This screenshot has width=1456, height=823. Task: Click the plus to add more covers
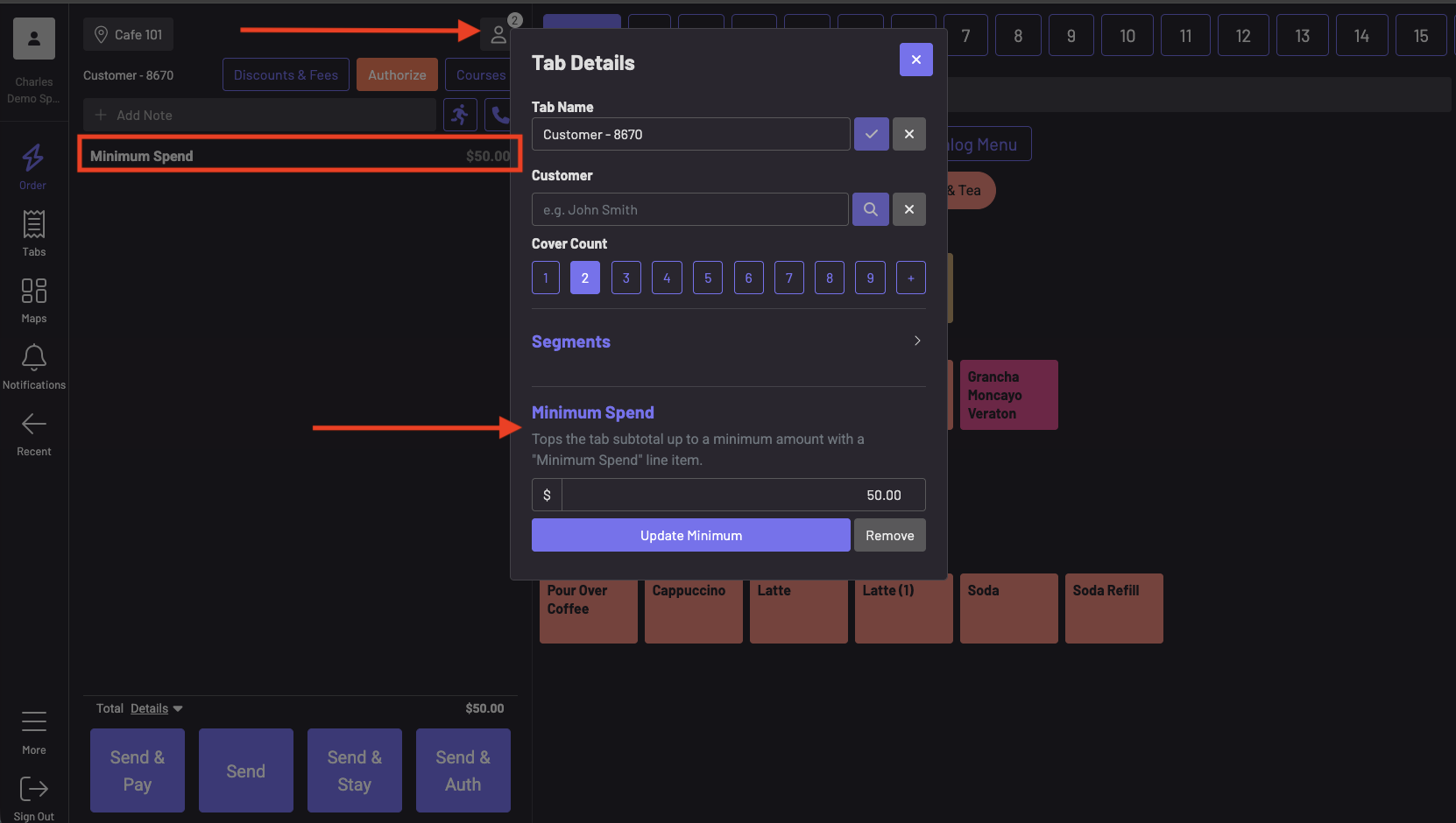tap(911, 278)
